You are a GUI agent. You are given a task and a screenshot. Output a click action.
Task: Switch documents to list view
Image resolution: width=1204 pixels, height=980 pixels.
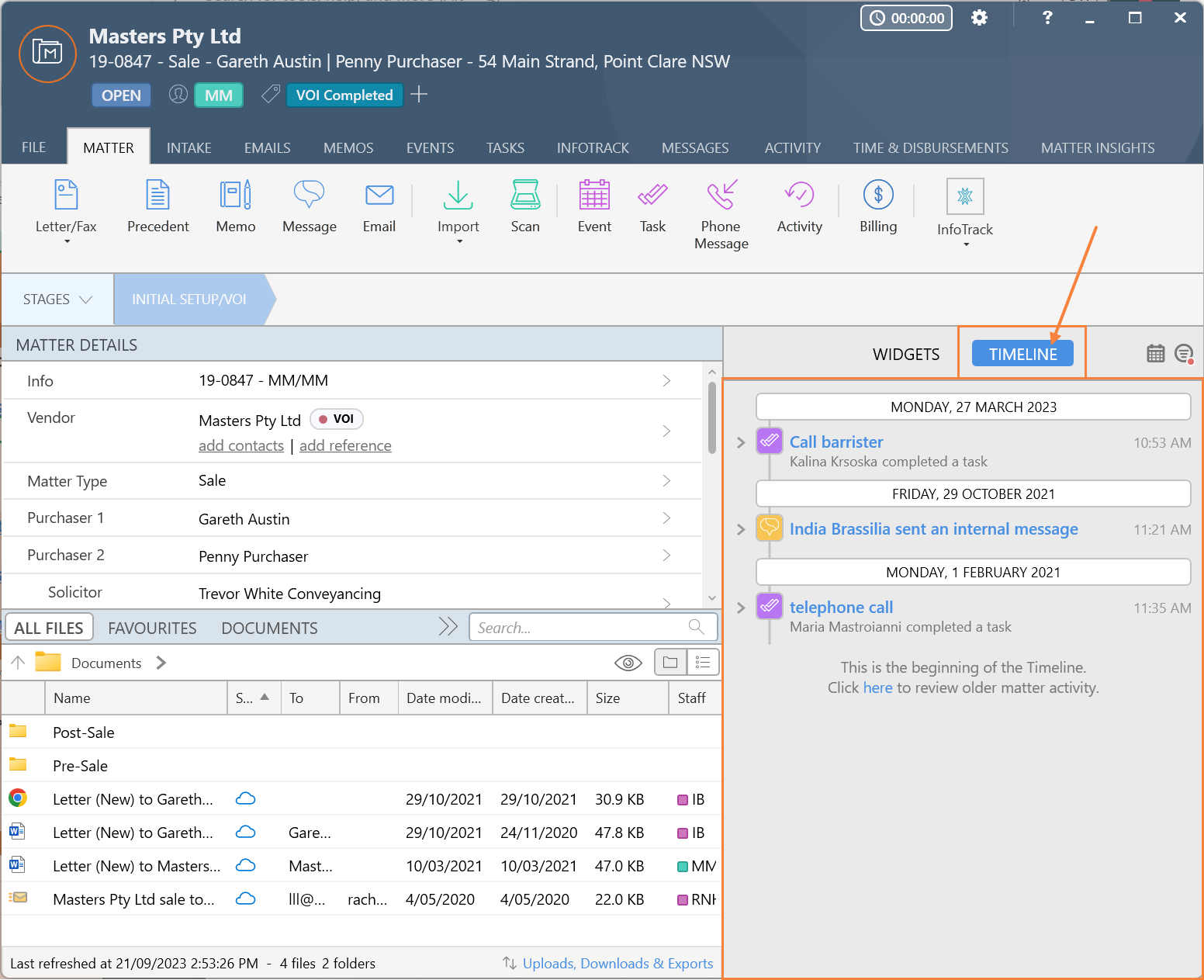(703, 663)
